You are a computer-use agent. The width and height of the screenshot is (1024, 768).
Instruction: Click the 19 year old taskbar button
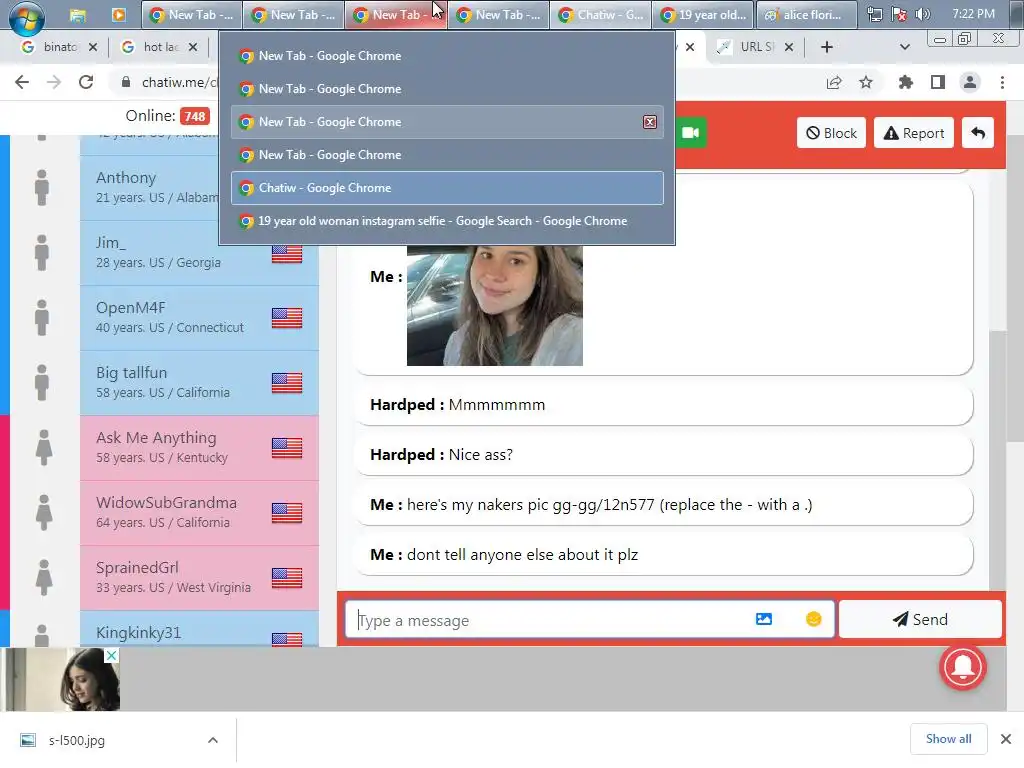pos(703,15)
